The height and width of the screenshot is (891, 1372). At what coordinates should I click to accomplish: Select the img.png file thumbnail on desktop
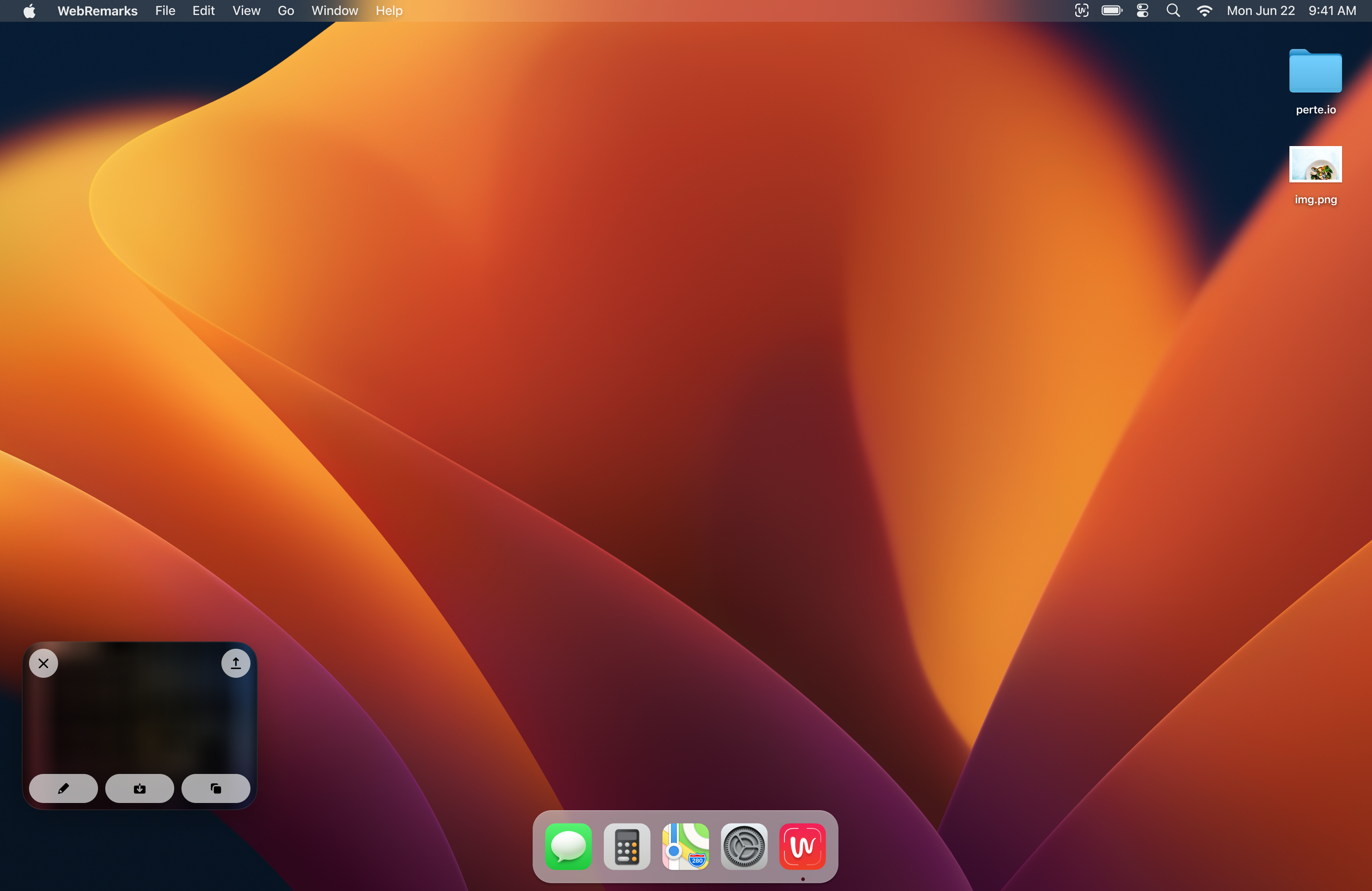point(1315,164)
